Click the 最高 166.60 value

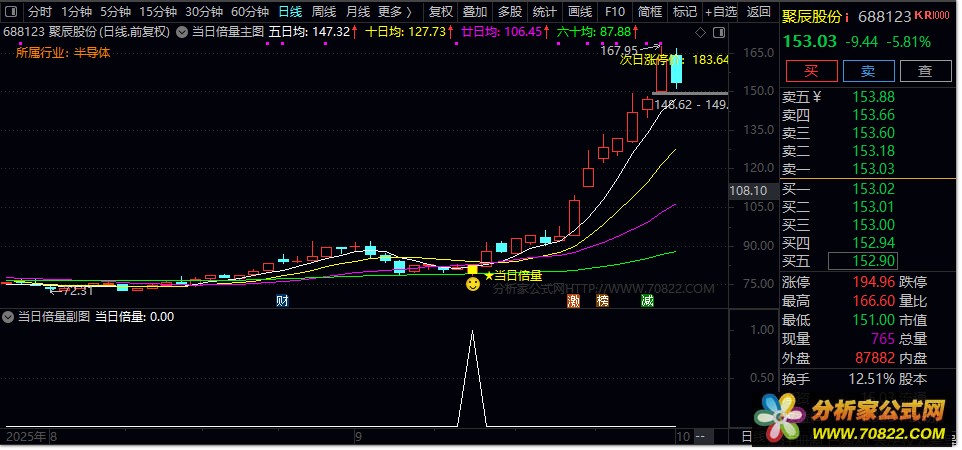point(874,301)
